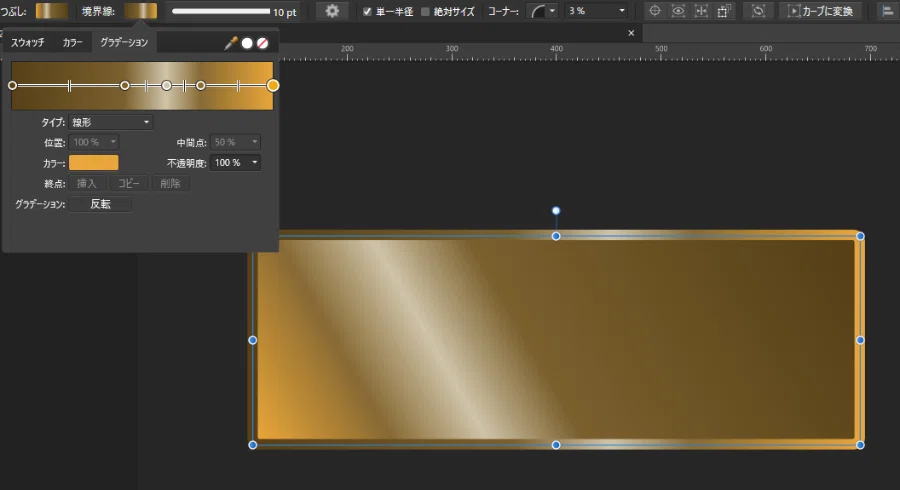The image size is (900, 490).
Task: Open the コーナー shape dropdown
Action: (542, 11)
